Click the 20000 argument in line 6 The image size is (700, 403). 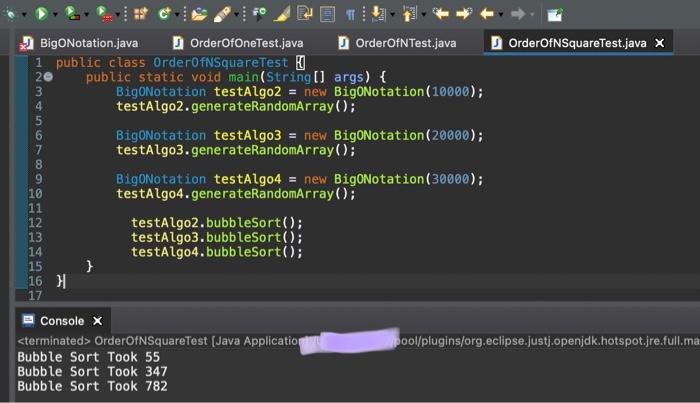tap(450, 136)
